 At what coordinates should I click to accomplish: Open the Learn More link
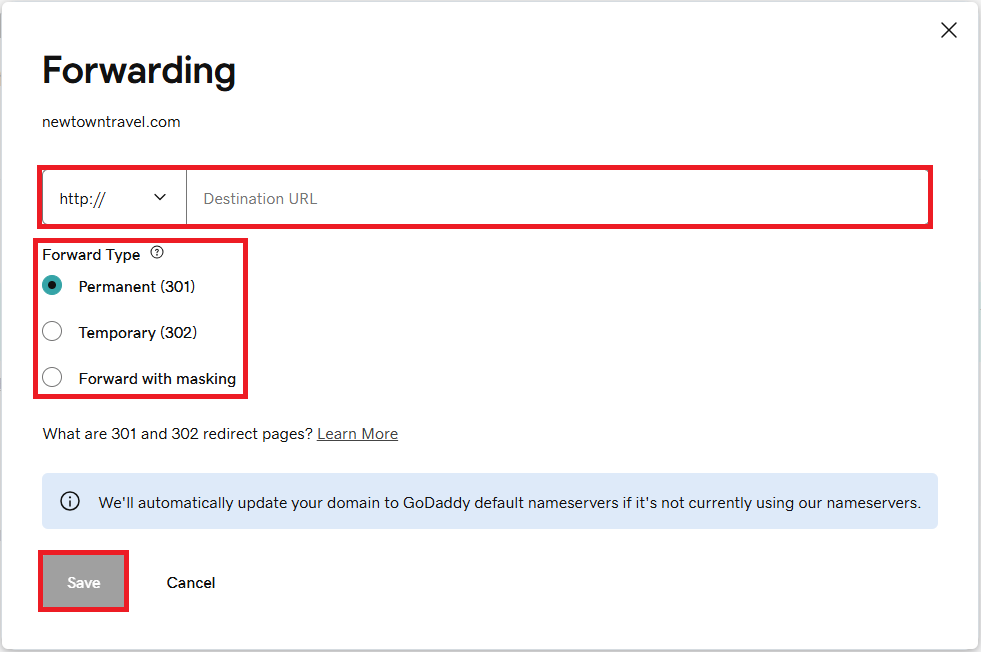(357, 434)
